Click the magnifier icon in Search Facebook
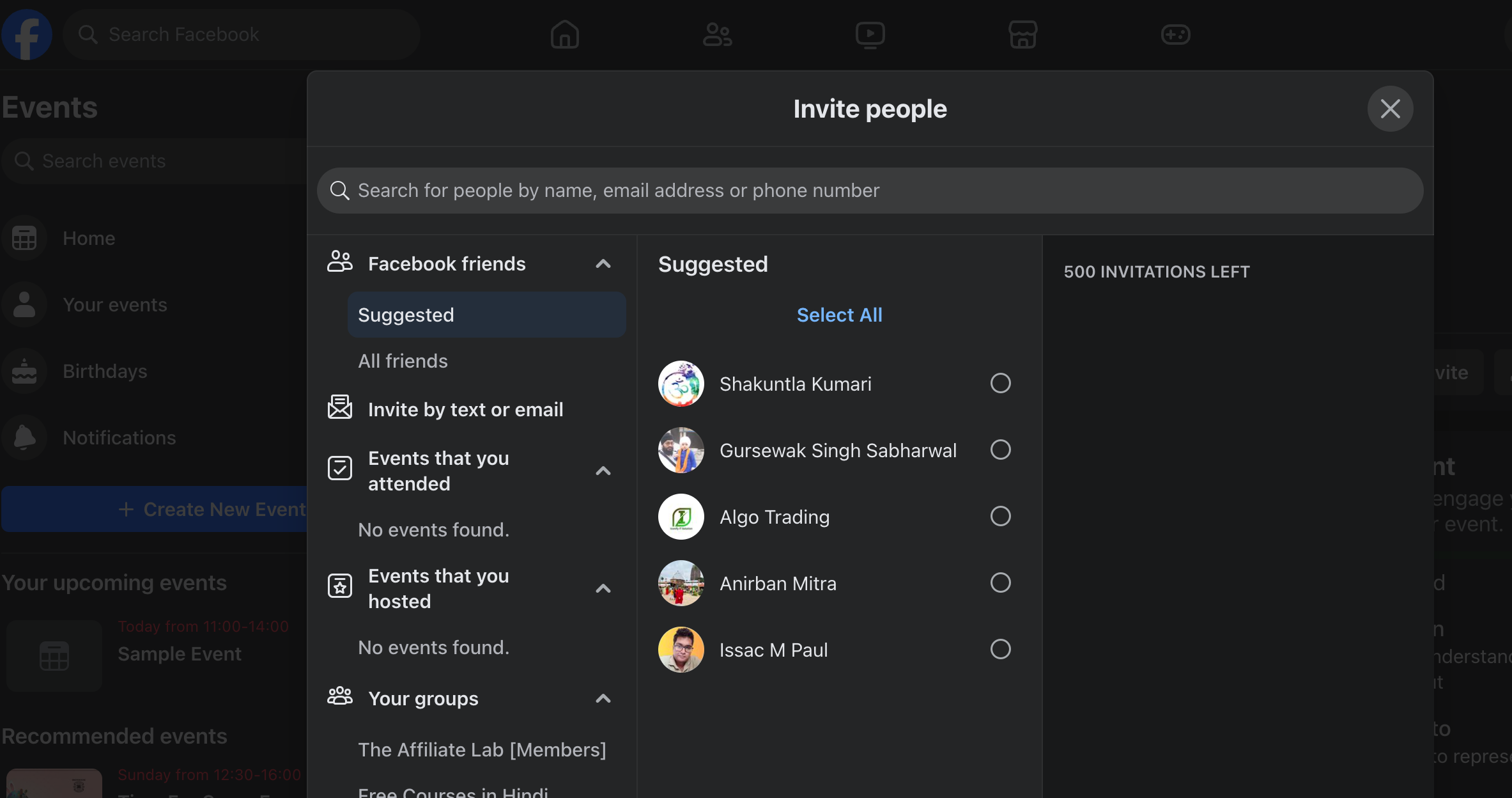Viewport: 1512px width, 798px height. coord(88,35)
